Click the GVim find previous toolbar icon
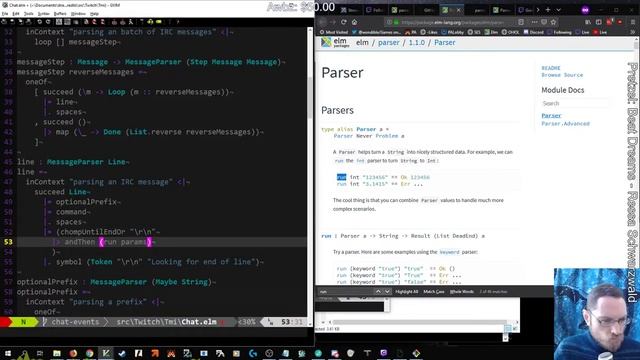640x360 pixels. 102,22
